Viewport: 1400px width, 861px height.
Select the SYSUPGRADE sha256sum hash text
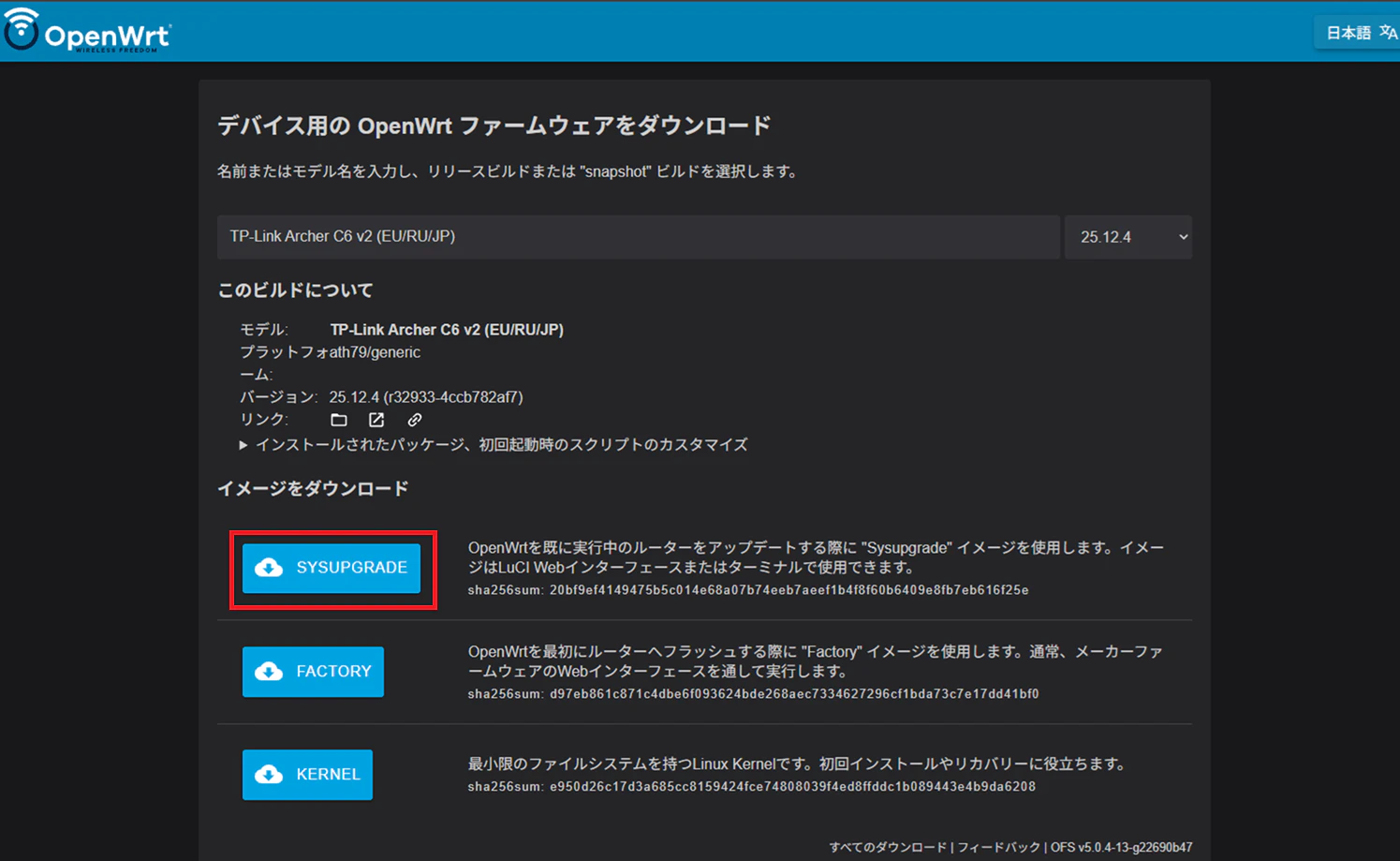tap(789, 590)
